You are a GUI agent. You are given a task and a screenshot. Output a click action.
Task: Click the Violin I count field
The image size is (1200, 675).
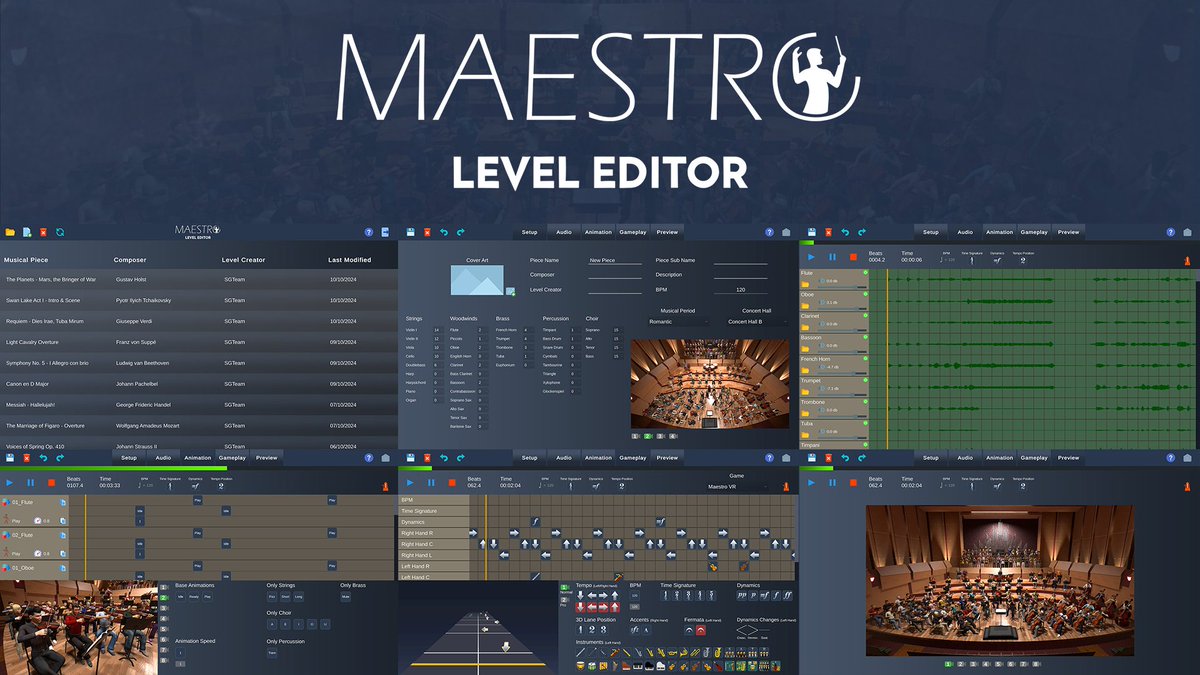point(437,330)
